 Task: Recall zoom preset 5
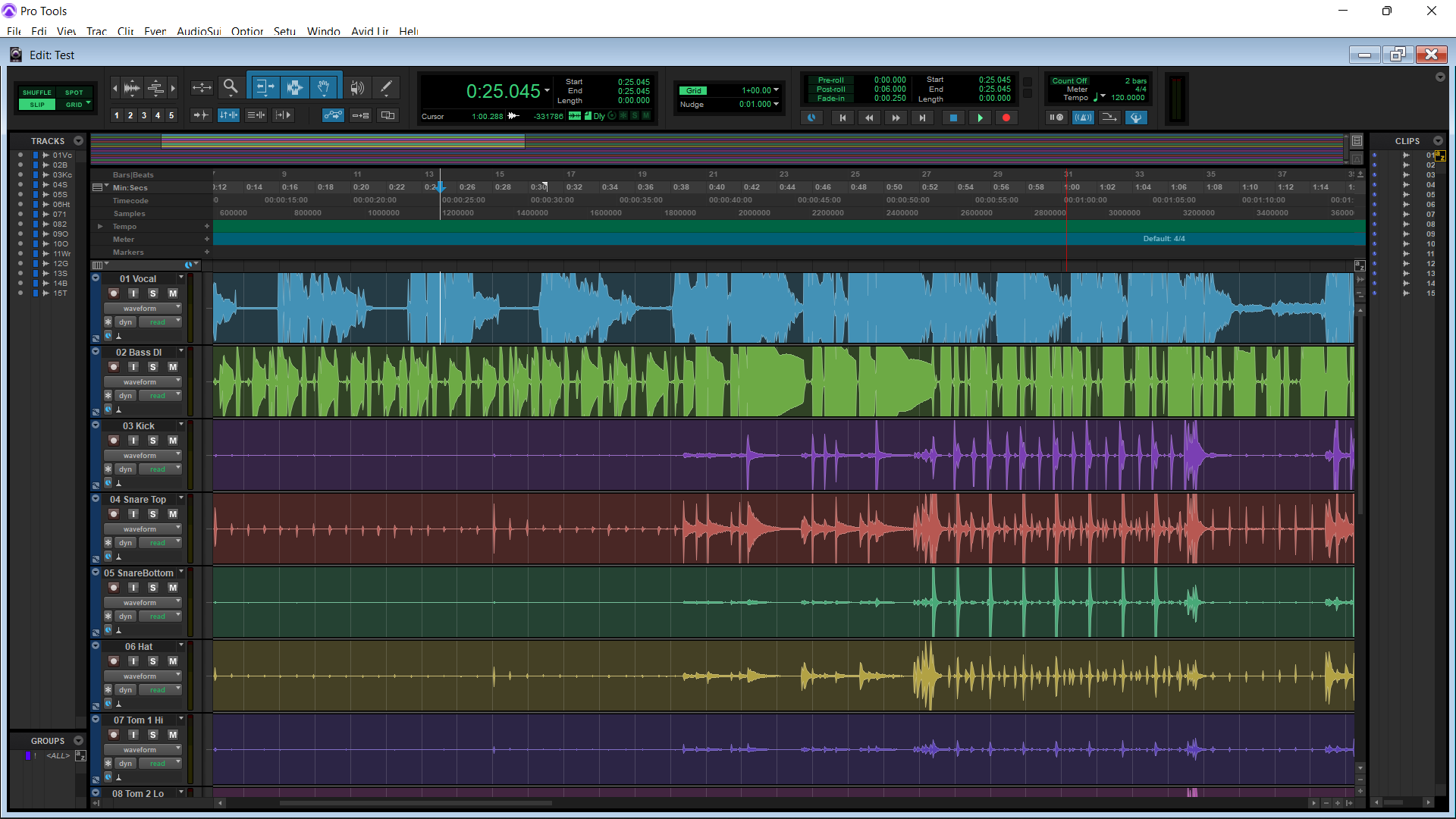(171, 115)
